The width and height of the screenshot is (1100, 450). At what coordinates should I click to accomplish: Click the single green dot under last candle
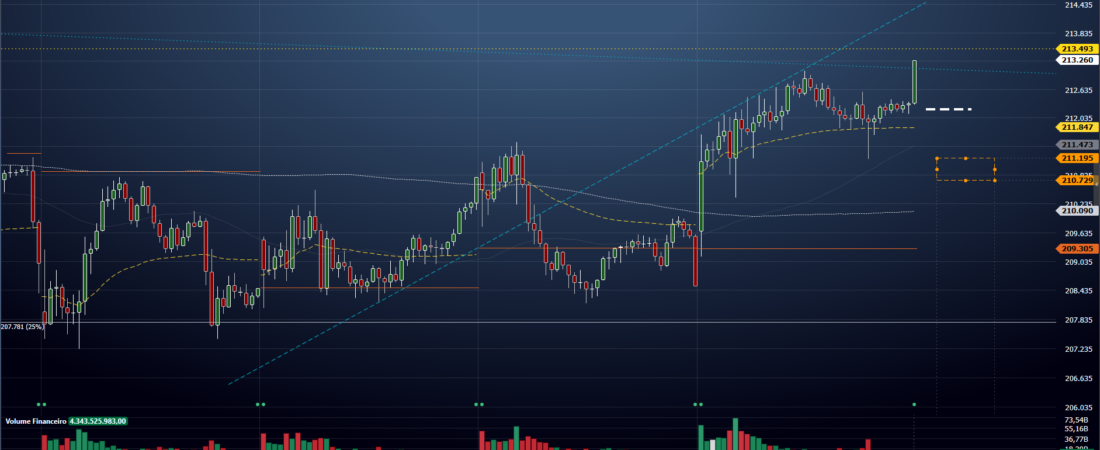(x=913, y=404)
